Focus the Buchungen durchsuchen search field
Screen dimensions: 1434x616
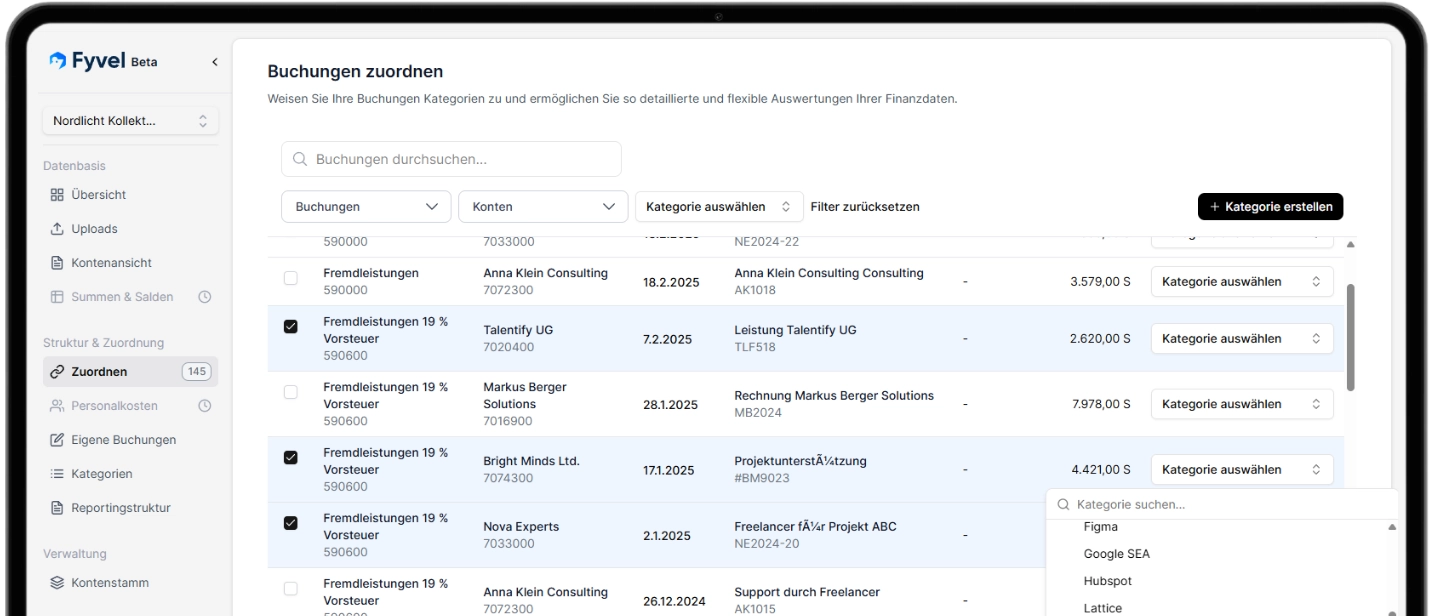451,159
